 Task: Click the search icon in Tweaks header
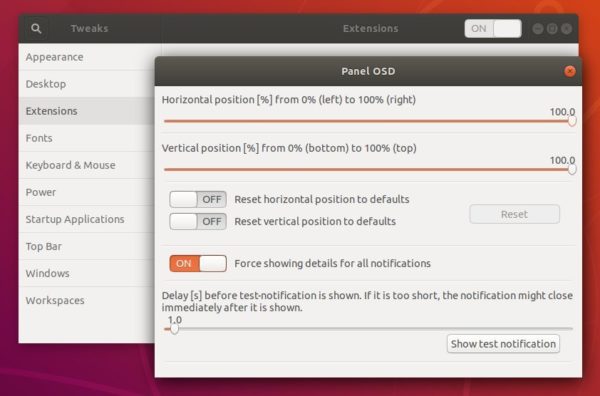(x=36, y=28)
